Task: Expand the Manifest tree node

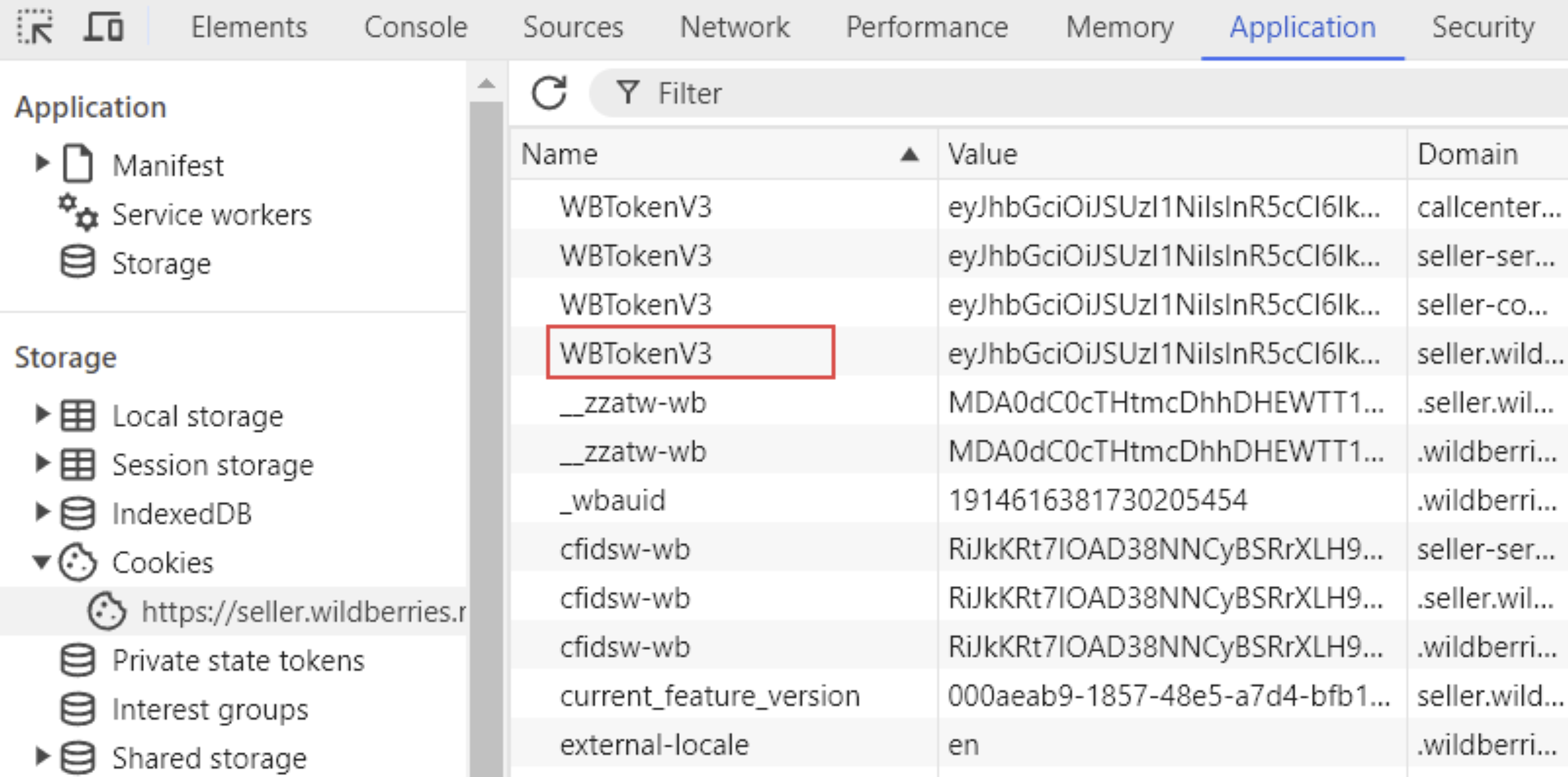Action: [x=42, y=163]
